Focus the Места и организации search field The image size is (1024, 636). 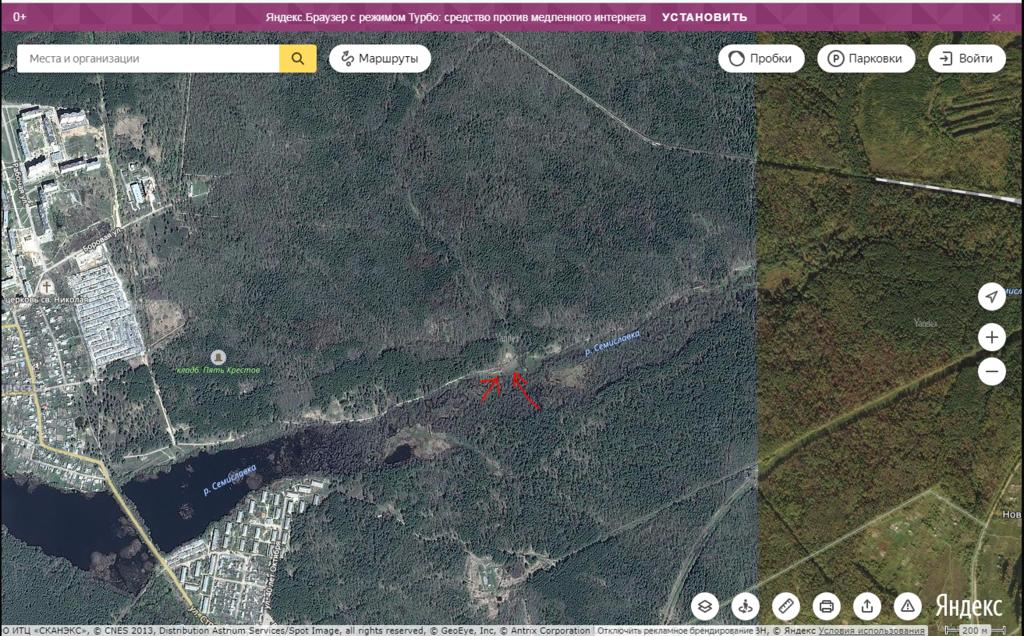(148, 59)
